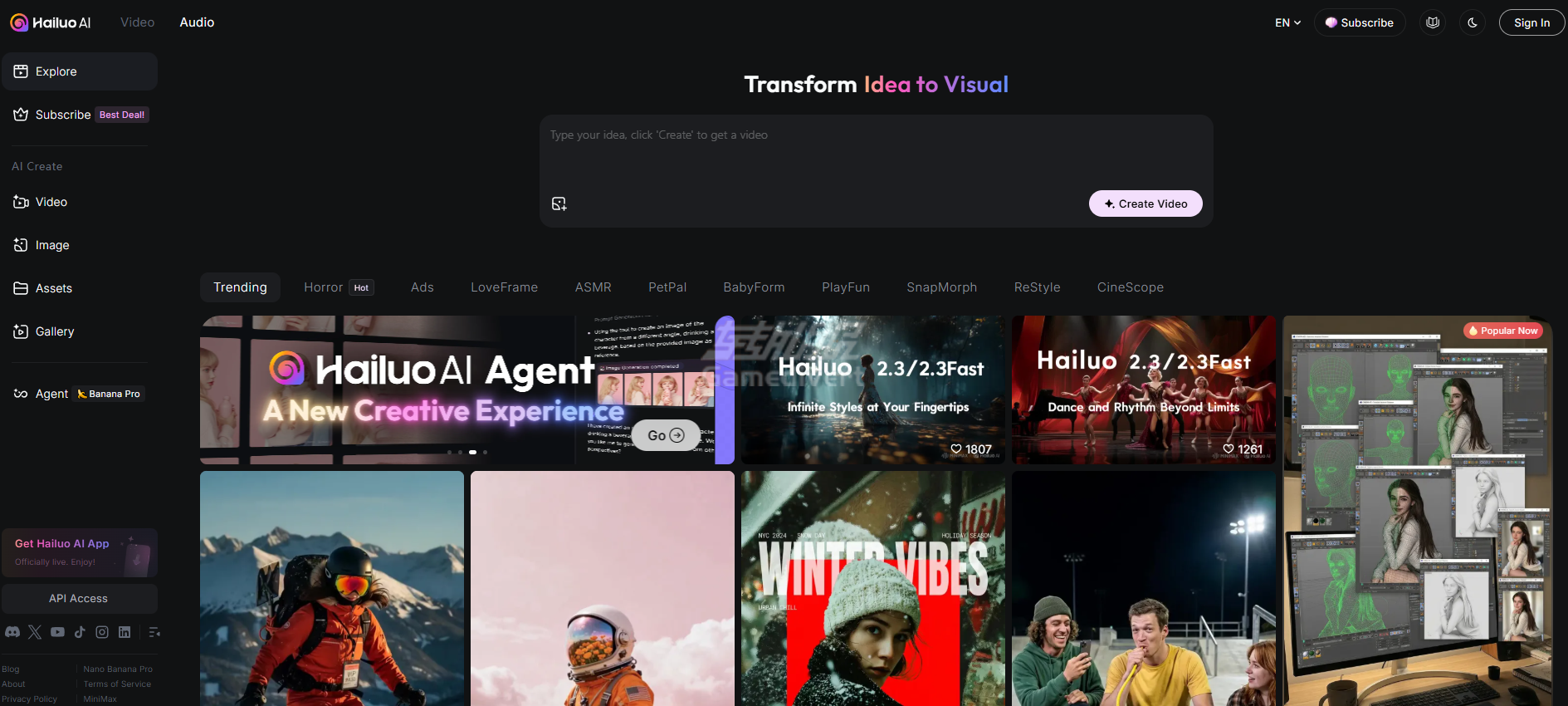Switch to the Video tab in the header
1568x706 pixels.
137,22
